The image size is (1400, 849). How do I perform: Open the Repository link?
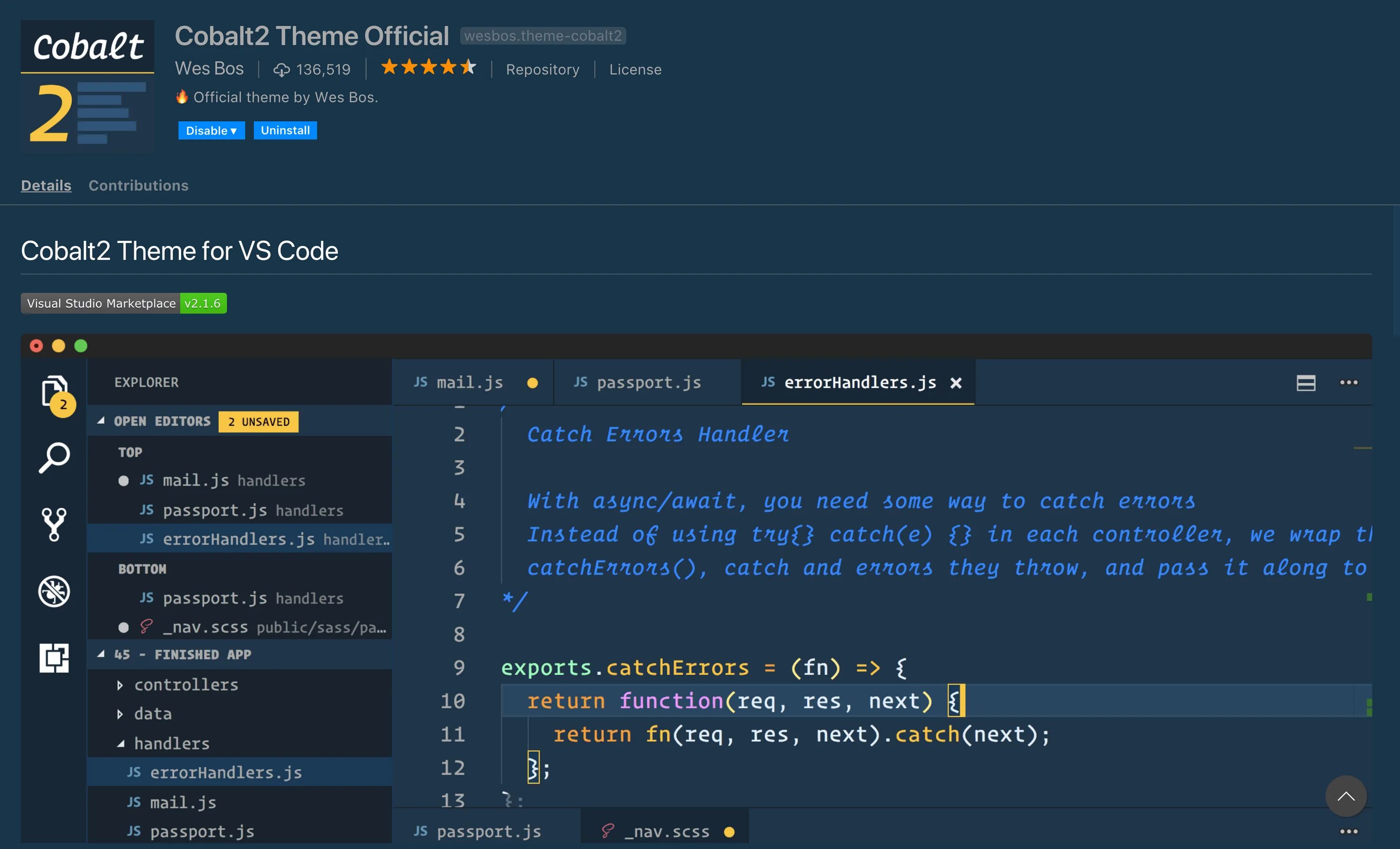click(x=542, y=70)
